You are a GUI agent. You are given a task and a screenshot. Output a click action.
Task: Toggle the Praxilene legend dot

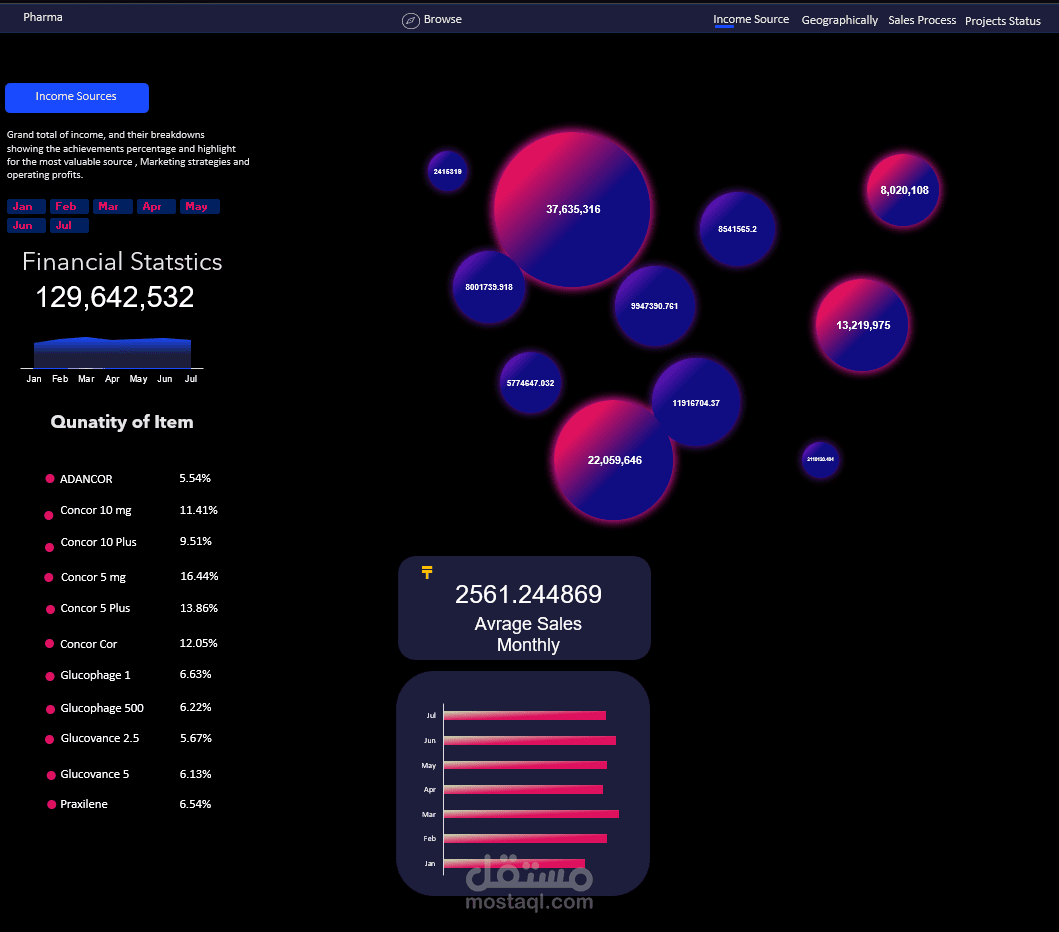click(48, 804)
